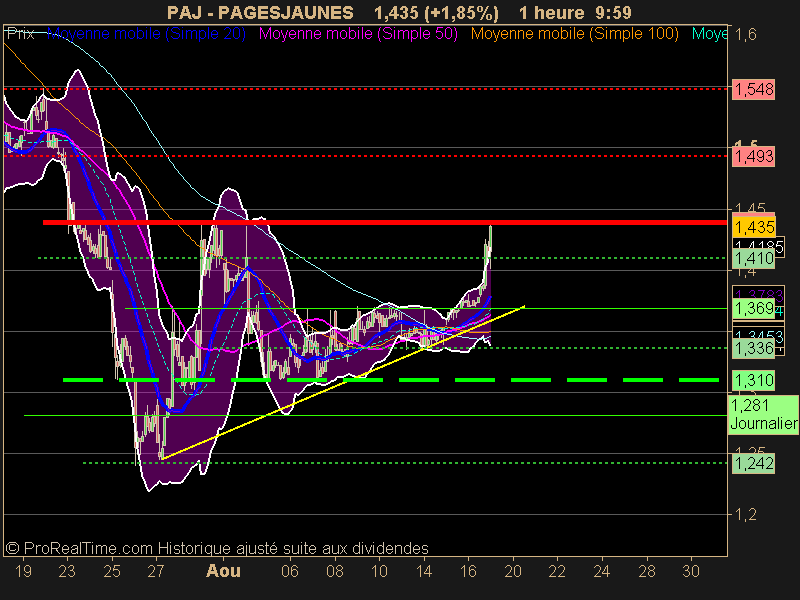Image resolution: width=800 pixels, height=600 pixels.
Task: Click date 19 on the time axis
Action: [x=23, y=571]
